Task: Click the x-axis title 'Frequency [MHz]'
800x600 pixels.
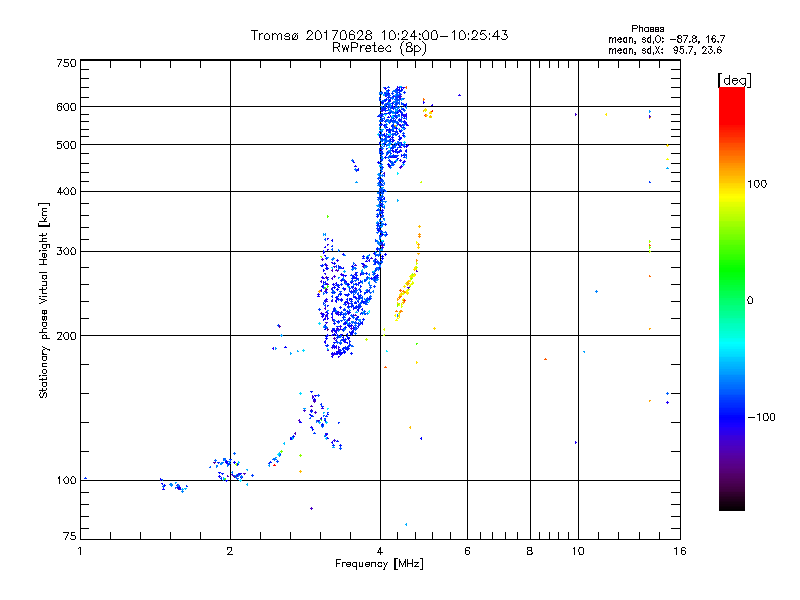Action: tap(379, 564)
